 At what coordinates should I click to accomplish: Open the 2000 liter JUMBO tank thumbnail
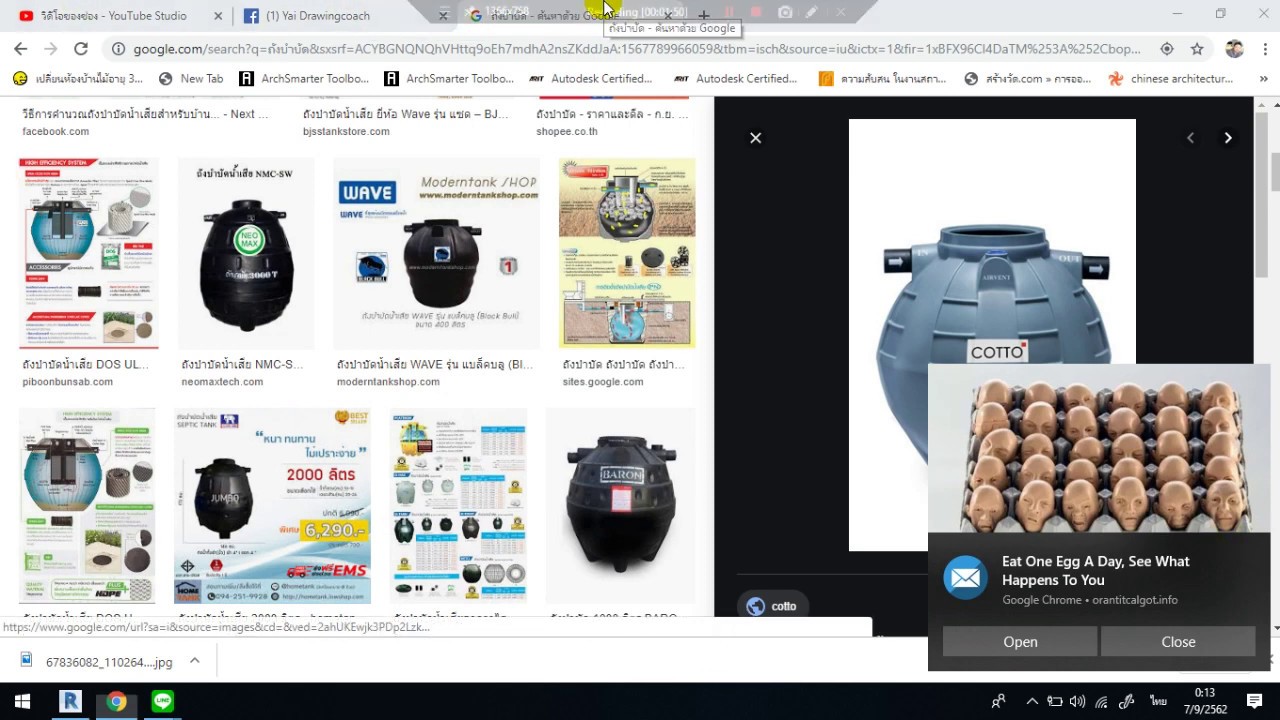coord(272,506)
